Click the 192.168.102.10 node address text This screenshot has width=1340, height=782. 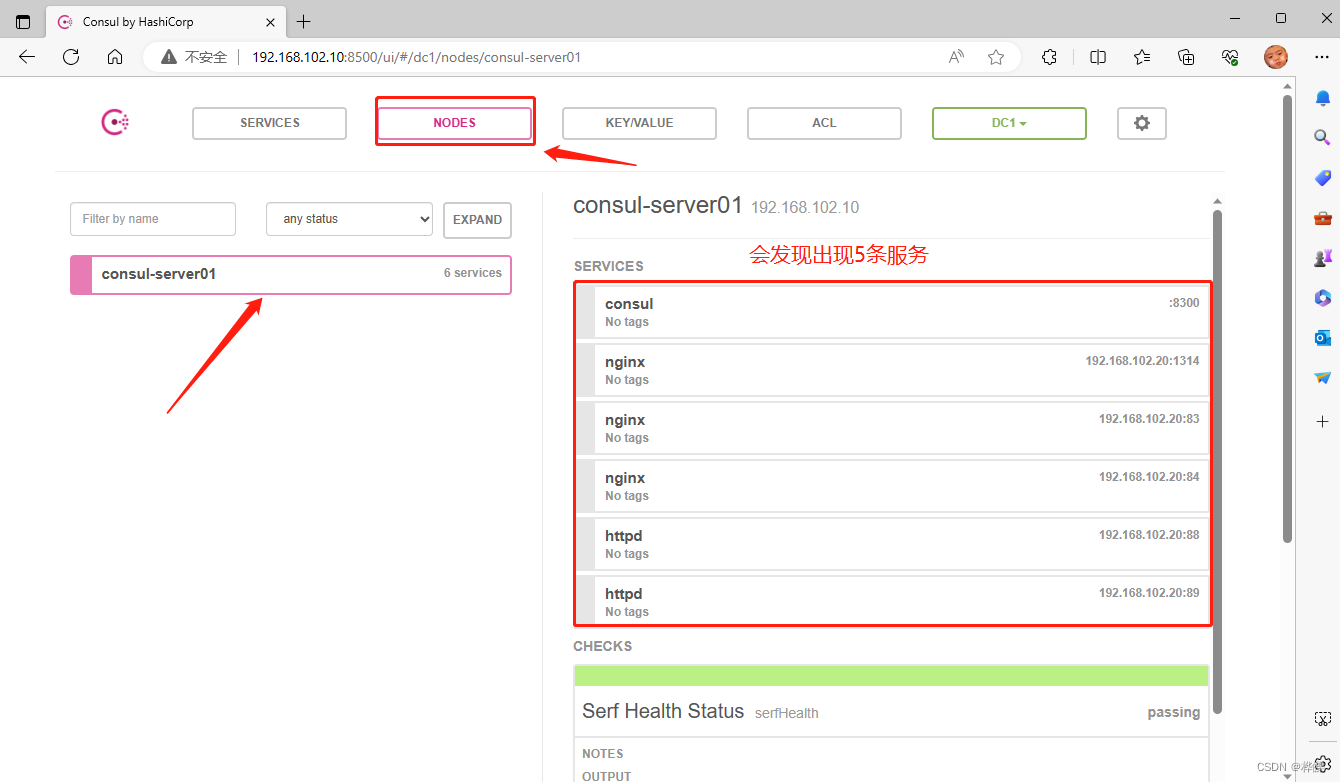pos(805,207)
